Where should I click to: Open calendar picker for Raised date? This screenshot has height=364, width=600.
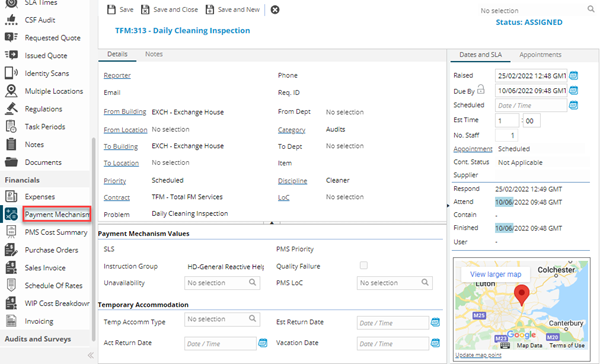click(x=573, y=76)
